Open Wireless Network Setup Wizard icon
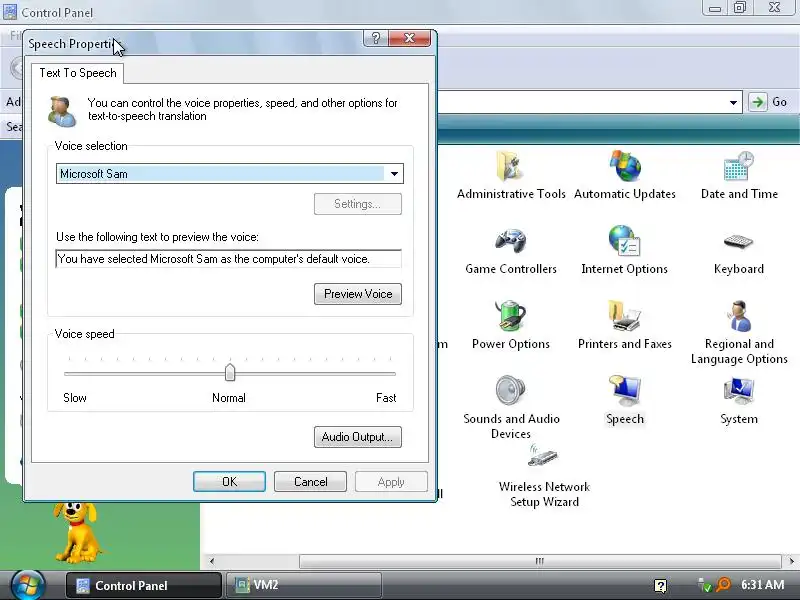Image resolution: width=800 pixels, height=600 pixels. tap(543, 455)
